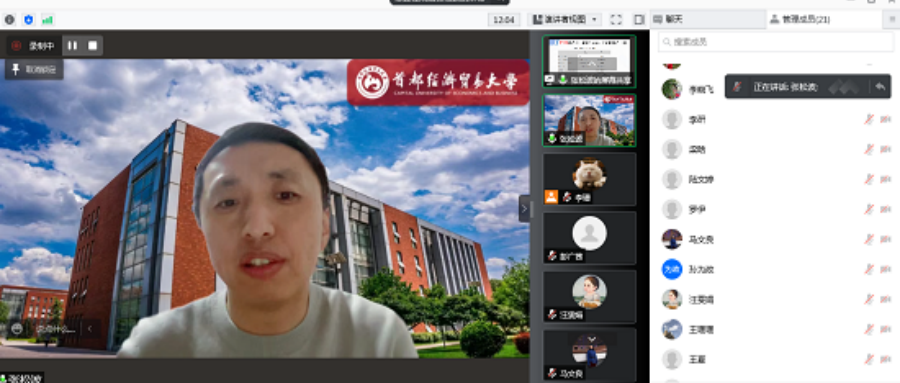Select member name 李昕 in the list
Viewport: 900px width, 383px height.
pos(697,120)
